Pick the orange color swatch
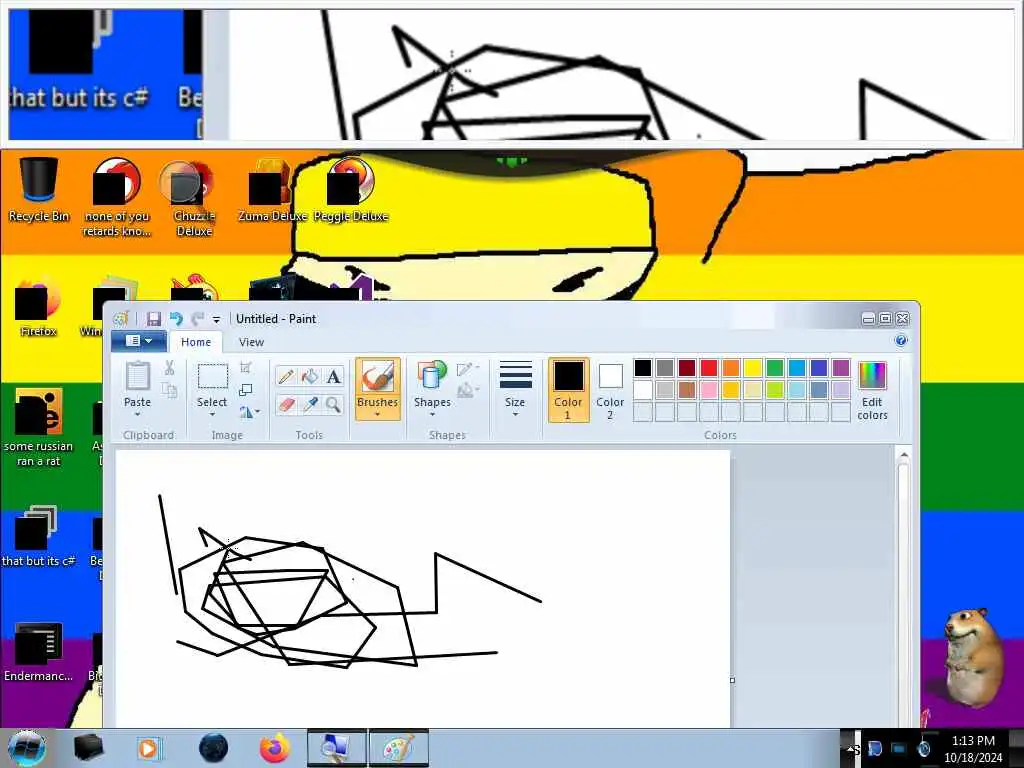 pos(731,368)
